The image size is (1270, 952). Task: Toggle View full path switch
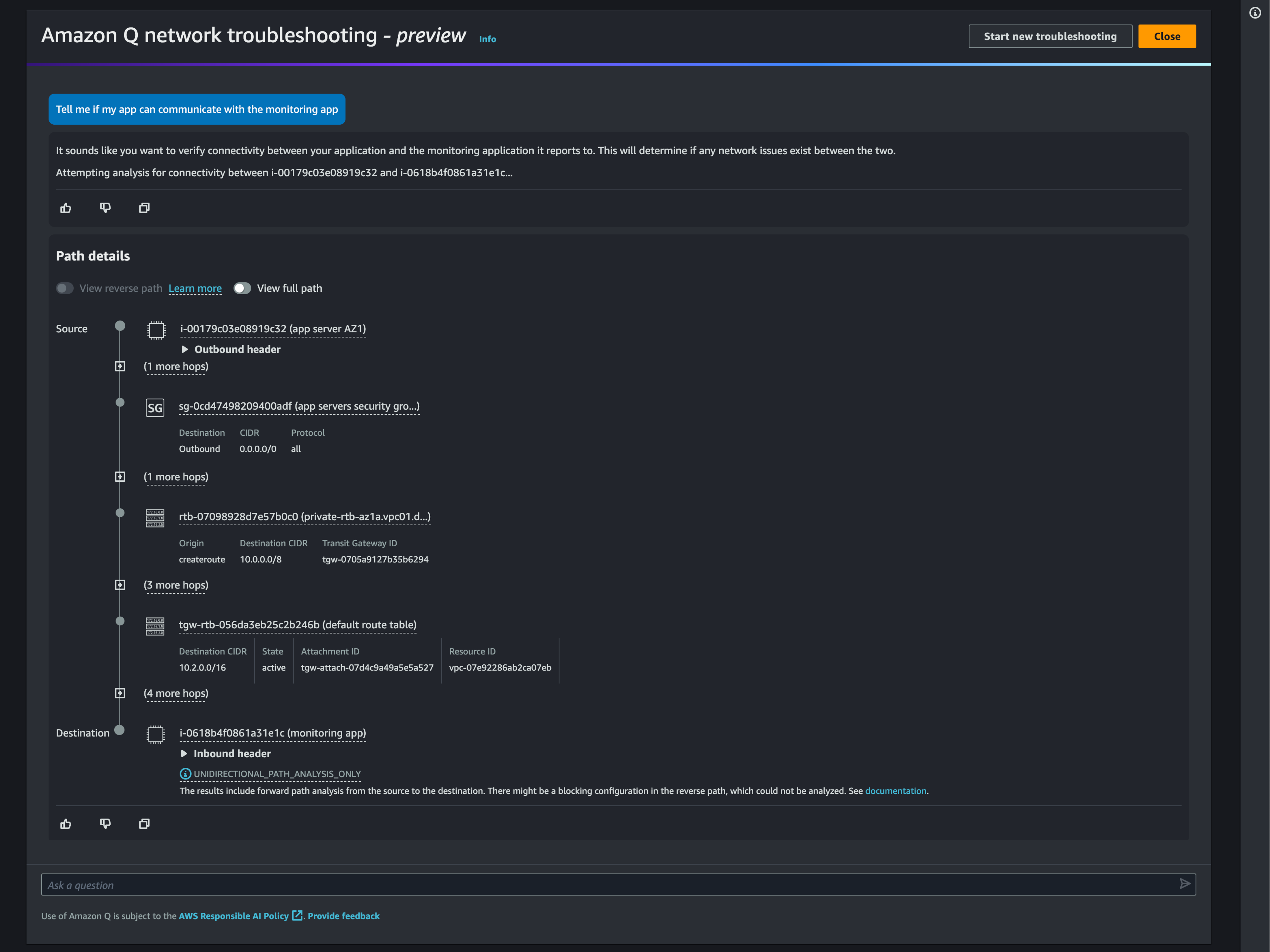coord(242,288)
